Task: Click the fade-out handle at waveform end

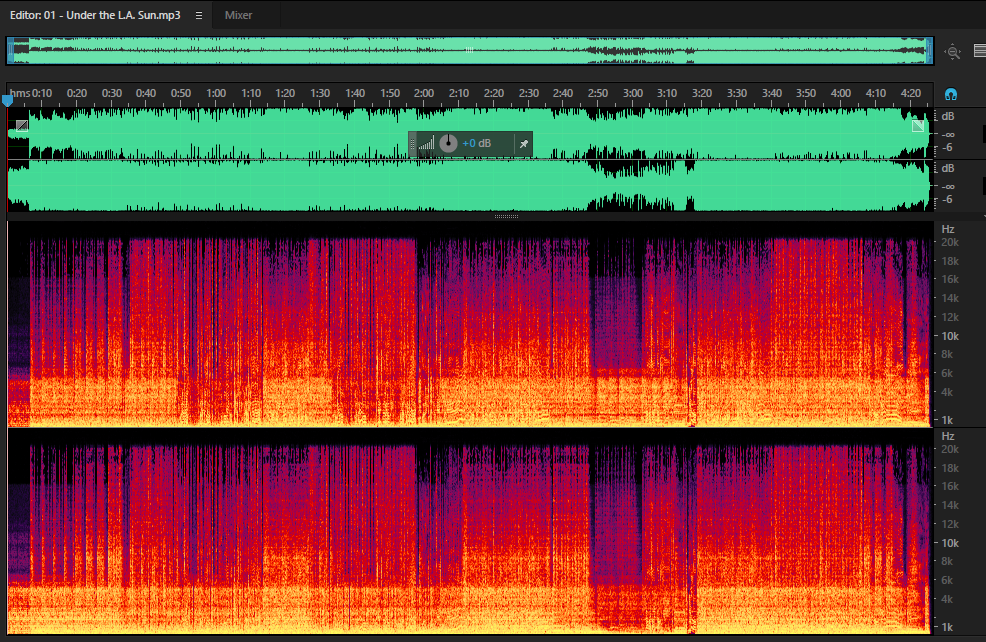Action: coord(918,126)
